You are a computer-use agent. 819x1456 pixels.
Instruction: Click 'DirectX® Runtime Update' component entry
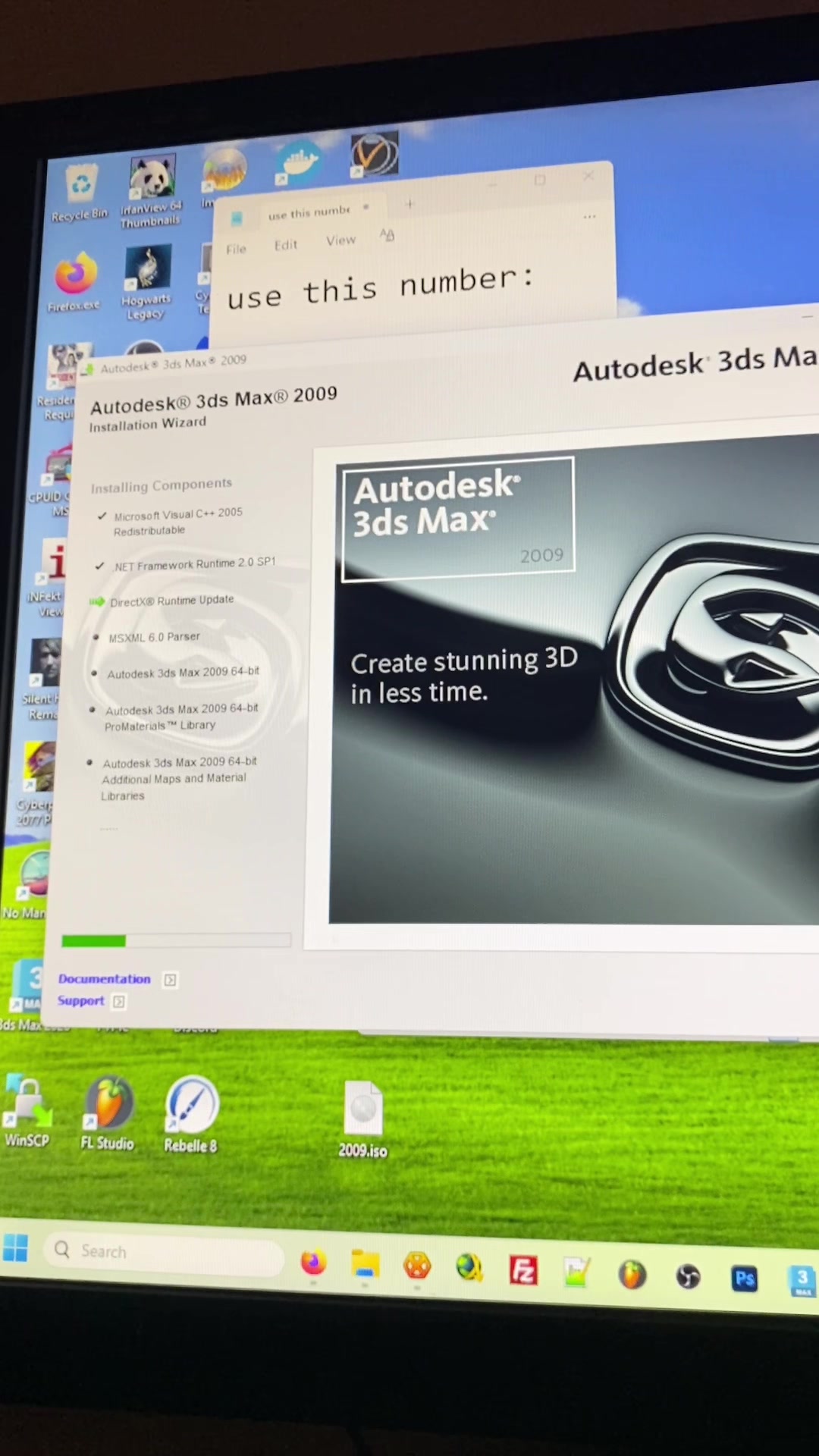point(171,601)
